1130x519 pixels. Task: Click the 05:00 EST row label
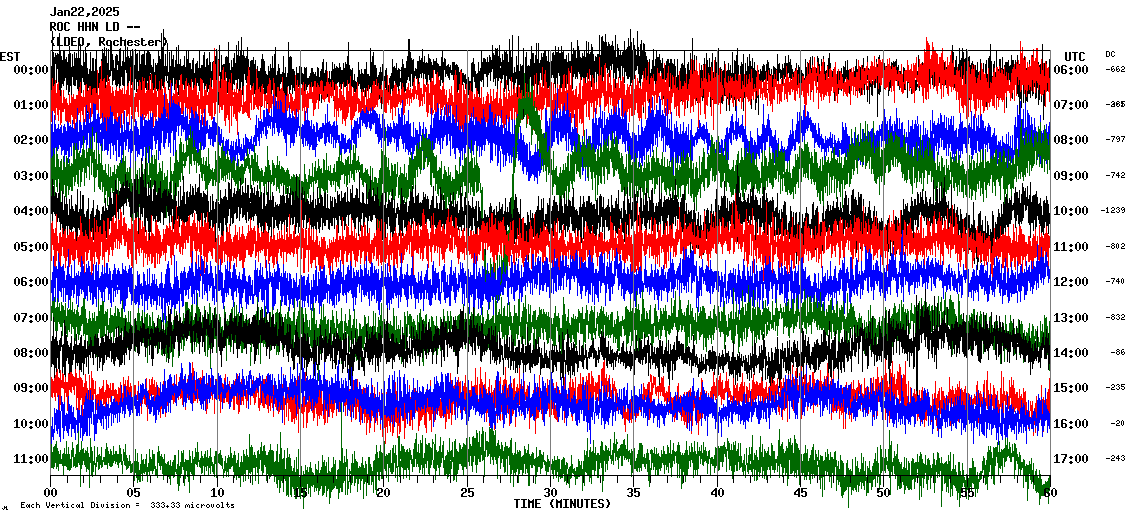click(30, 247)
